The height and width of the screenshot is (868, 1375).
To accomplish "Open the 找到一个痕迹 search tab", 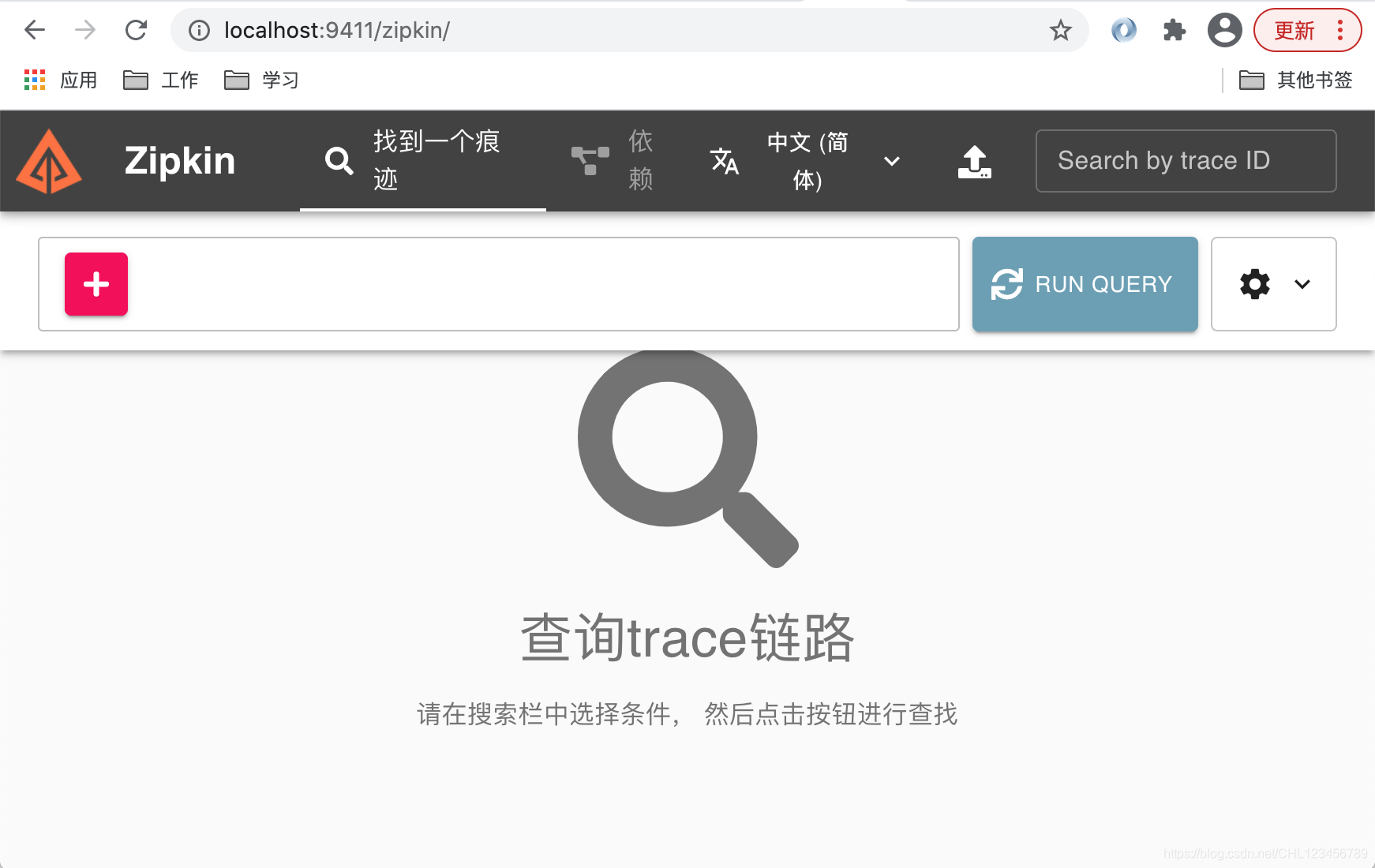I will click(x=423, y=161).
